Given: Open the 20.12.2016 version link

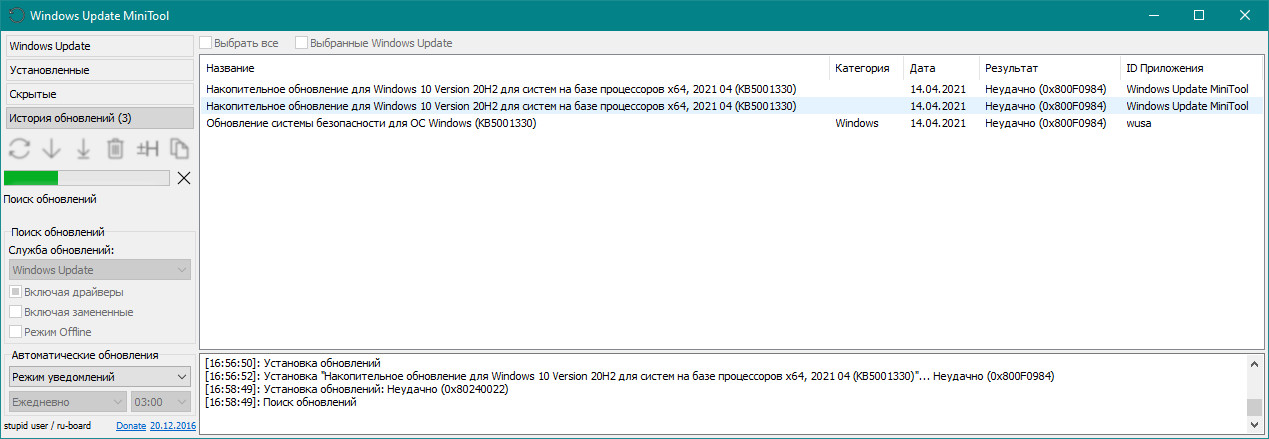Looking at the screenshot, I should 173,426.
